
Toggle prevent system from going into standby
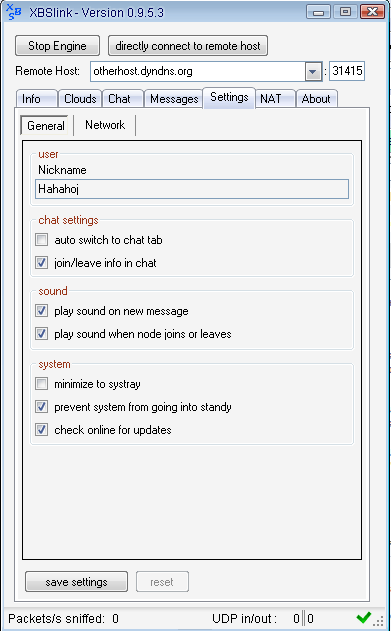(41, 407)
